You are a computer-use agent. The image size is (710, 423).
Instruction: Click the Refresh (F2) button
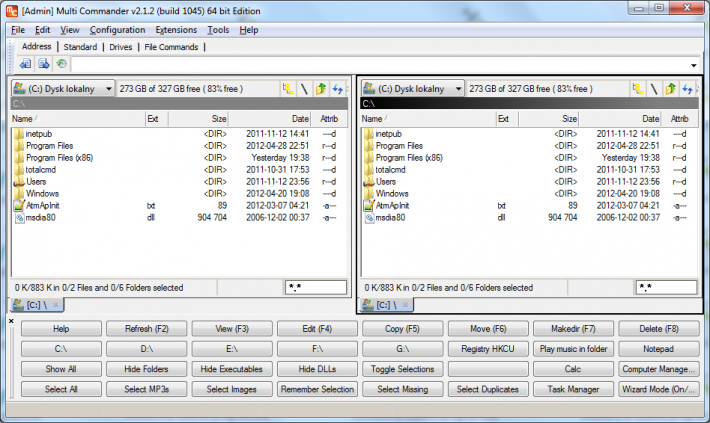(147, 329)
